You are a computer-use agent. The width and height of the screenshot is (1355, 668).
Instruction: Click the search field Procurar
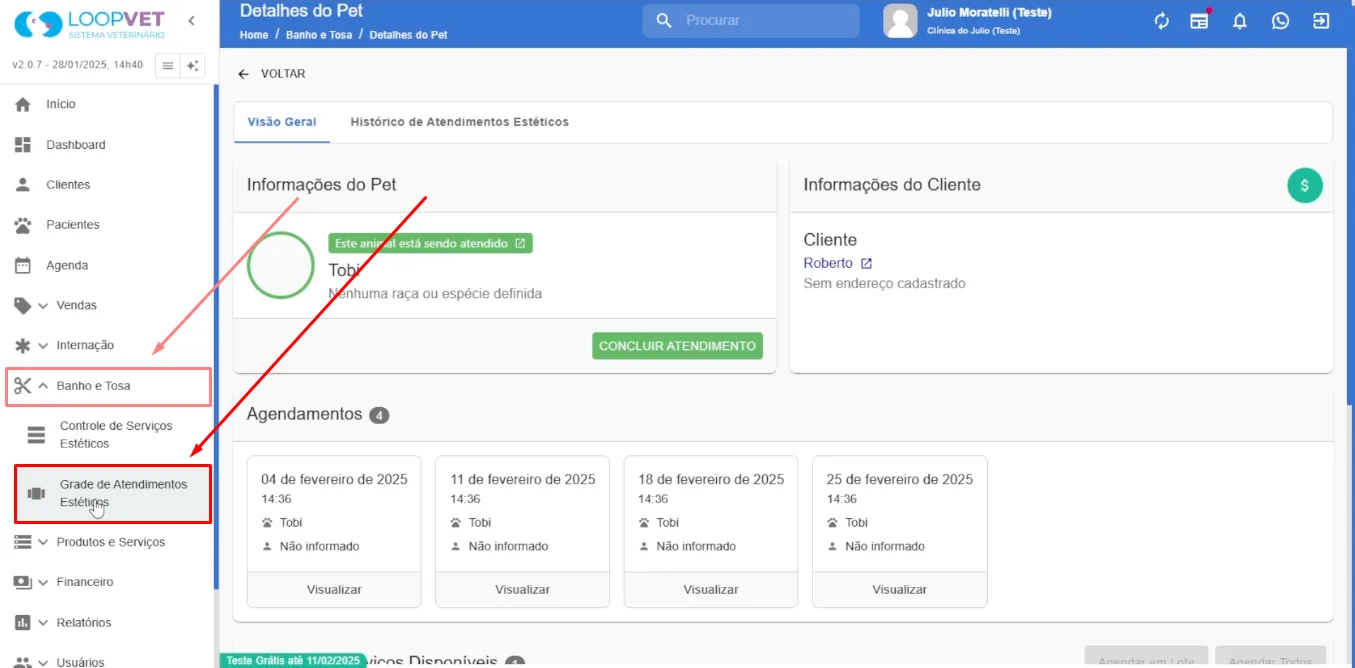751,20
